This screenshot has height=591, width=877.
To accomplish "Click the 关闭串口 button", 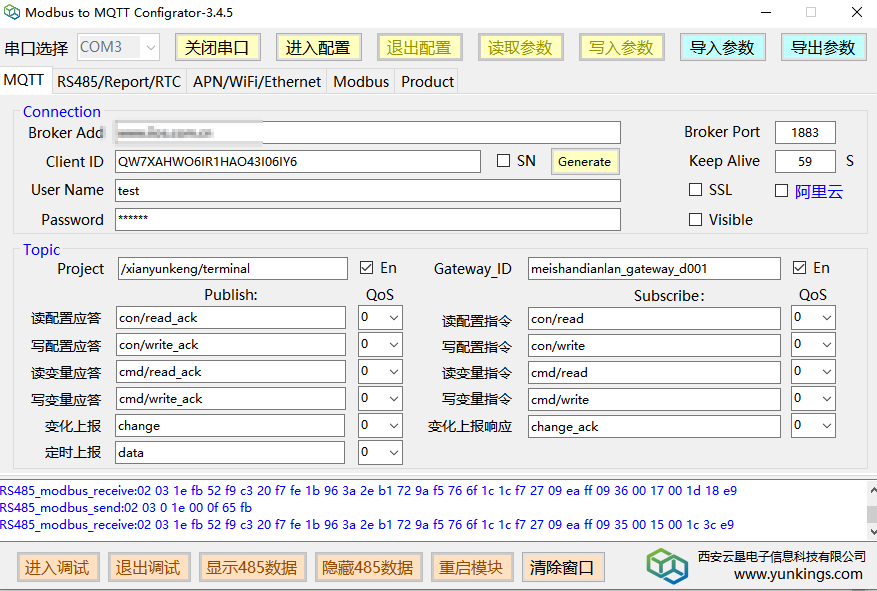I will 217,47.
